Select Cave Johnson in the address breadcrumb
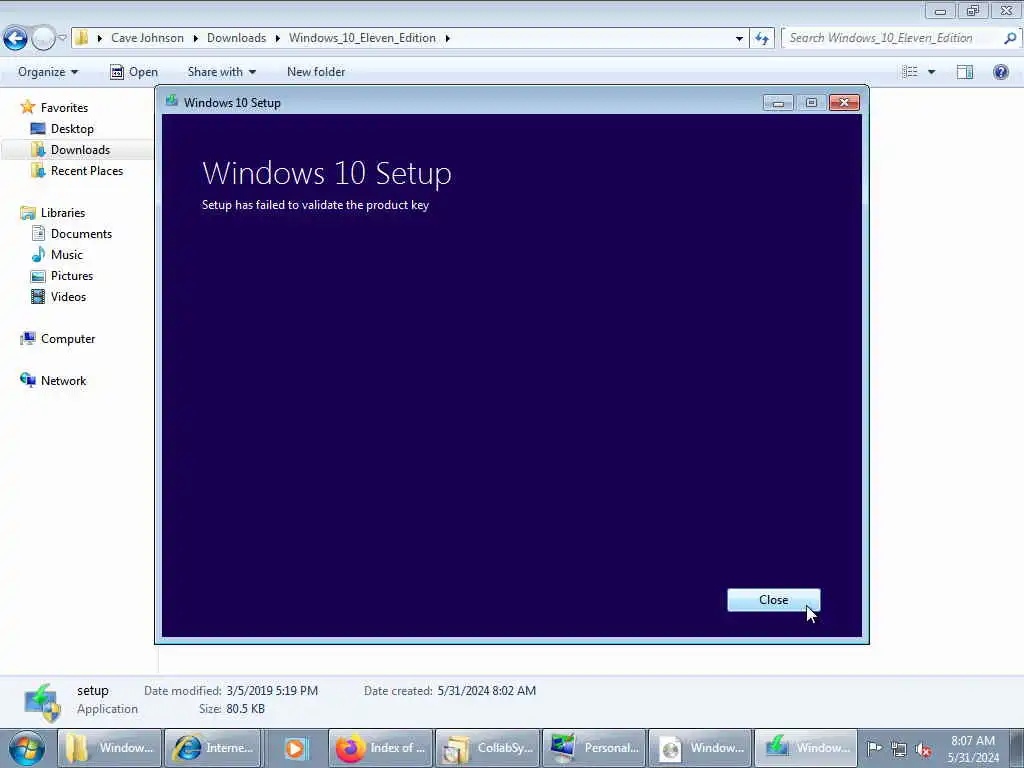 point(147,38)
